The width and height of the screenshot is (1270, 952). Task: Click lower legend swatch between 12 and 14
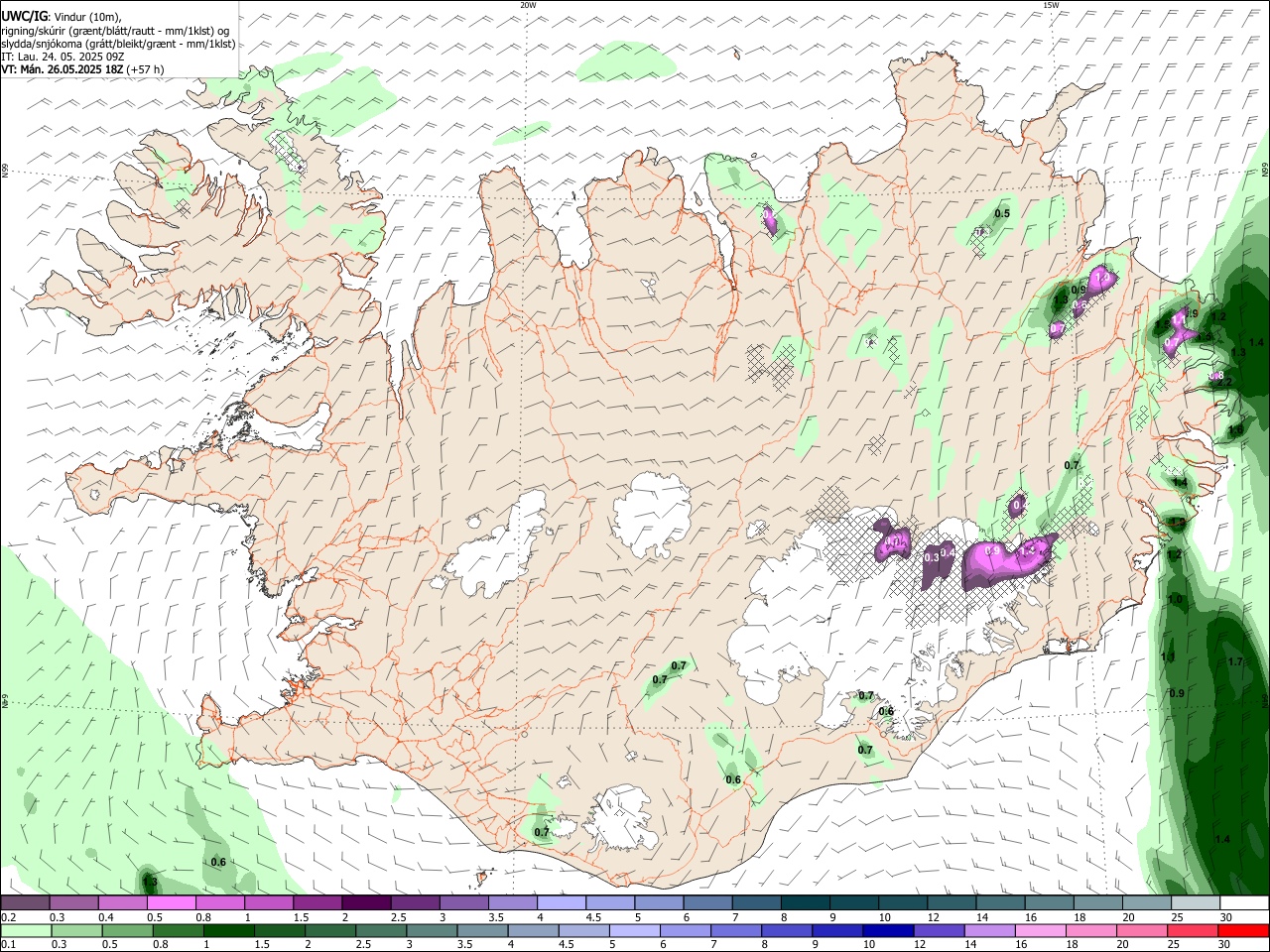tap(939, 931)
